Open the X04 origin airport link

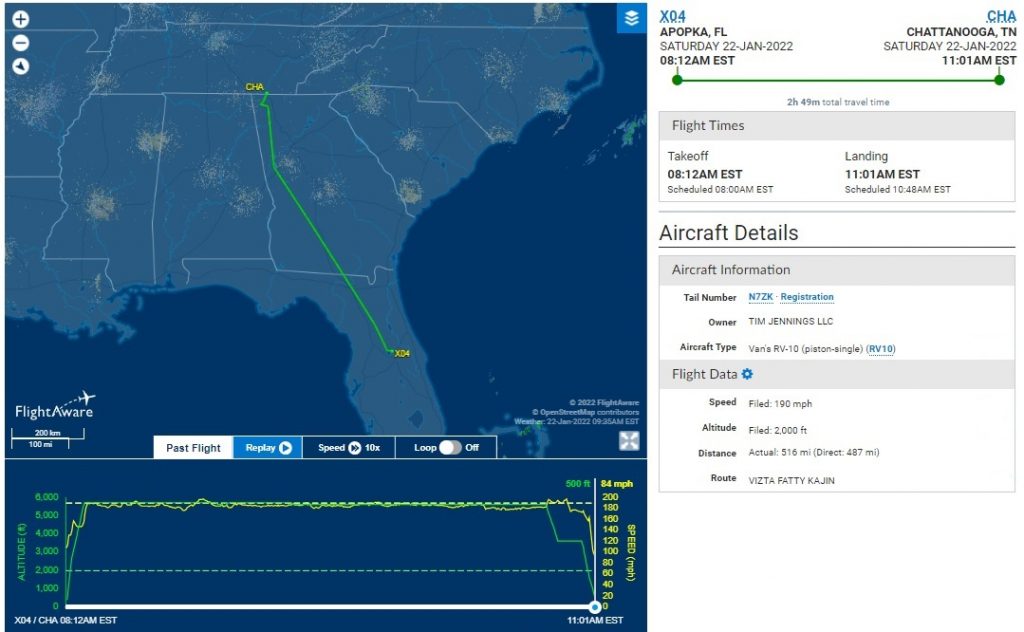point(673,16)
